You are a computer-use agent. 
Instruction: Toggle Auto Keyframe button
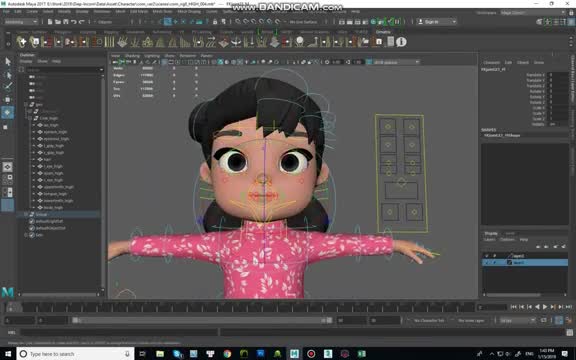pos(559,321)
